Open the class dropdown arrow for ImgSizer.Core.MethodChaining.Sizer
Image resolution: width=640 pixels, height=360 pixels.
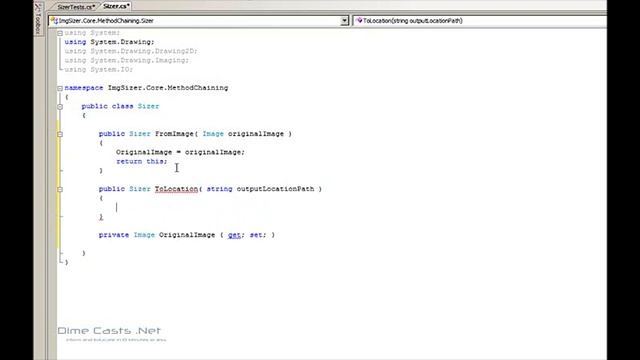pos(344,20)
